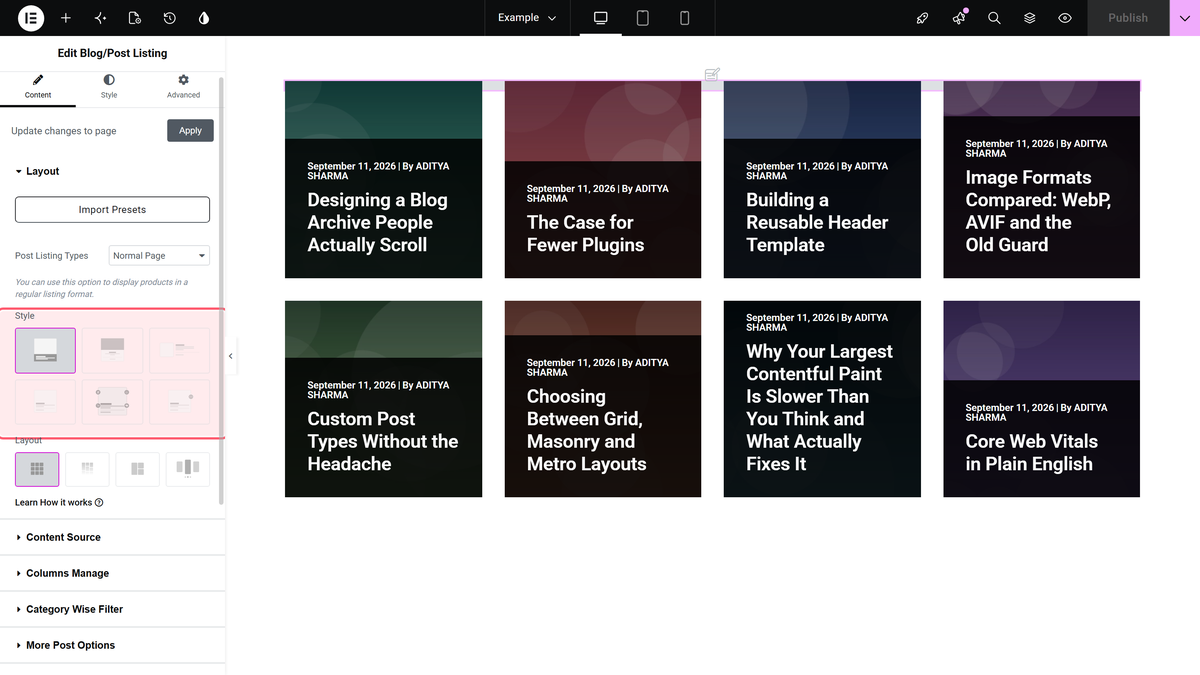Click the help icon beside Learn How it works
1200x675 pixels.
(x=99, y=503)
